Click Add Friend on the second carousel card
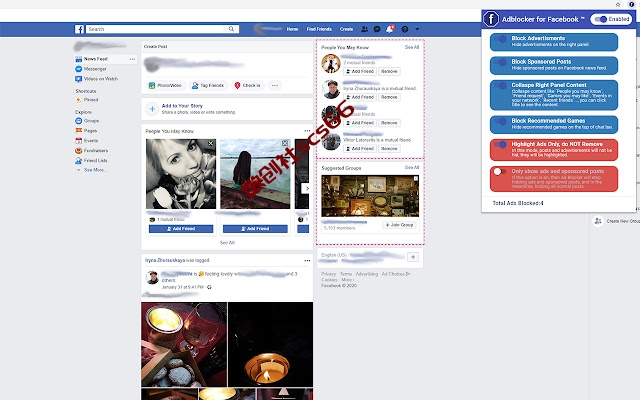This screenshot has width=640, height=400. [255, 229]
